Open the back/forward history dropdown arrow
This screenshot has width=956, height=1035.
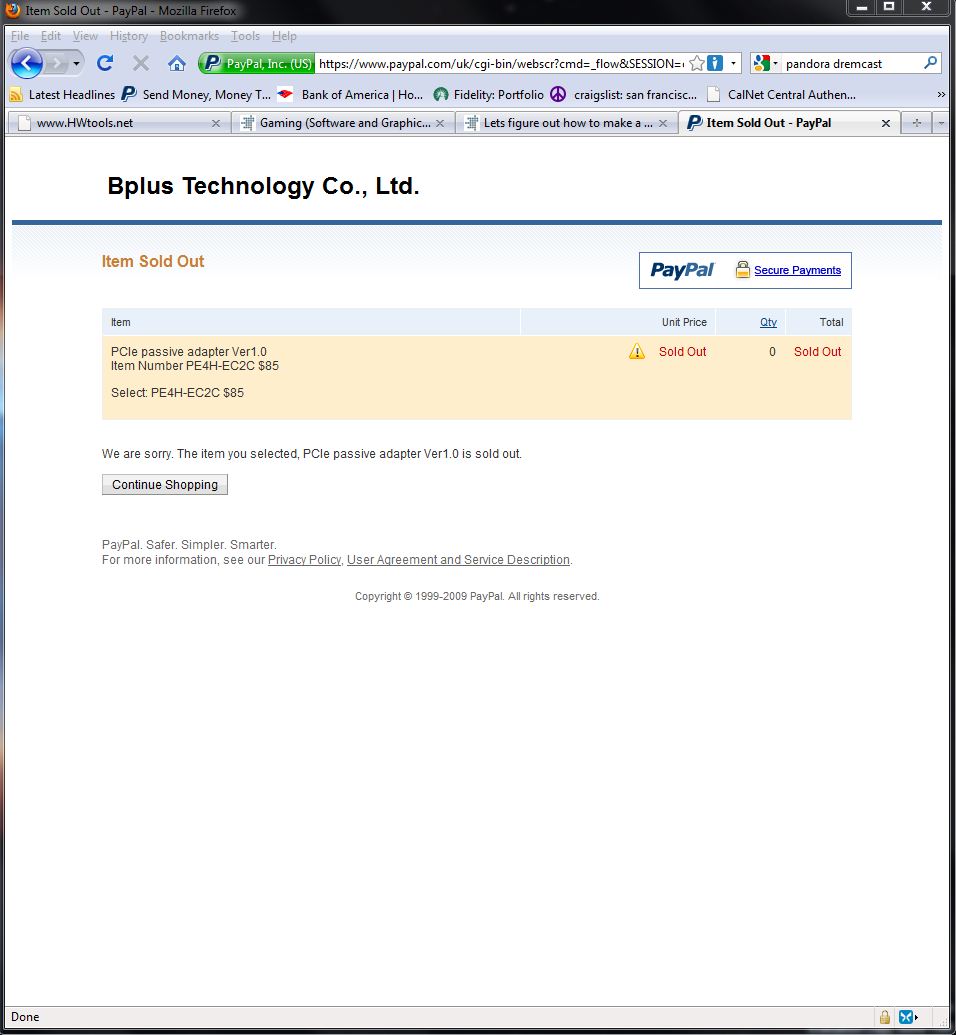click(77, 63)
